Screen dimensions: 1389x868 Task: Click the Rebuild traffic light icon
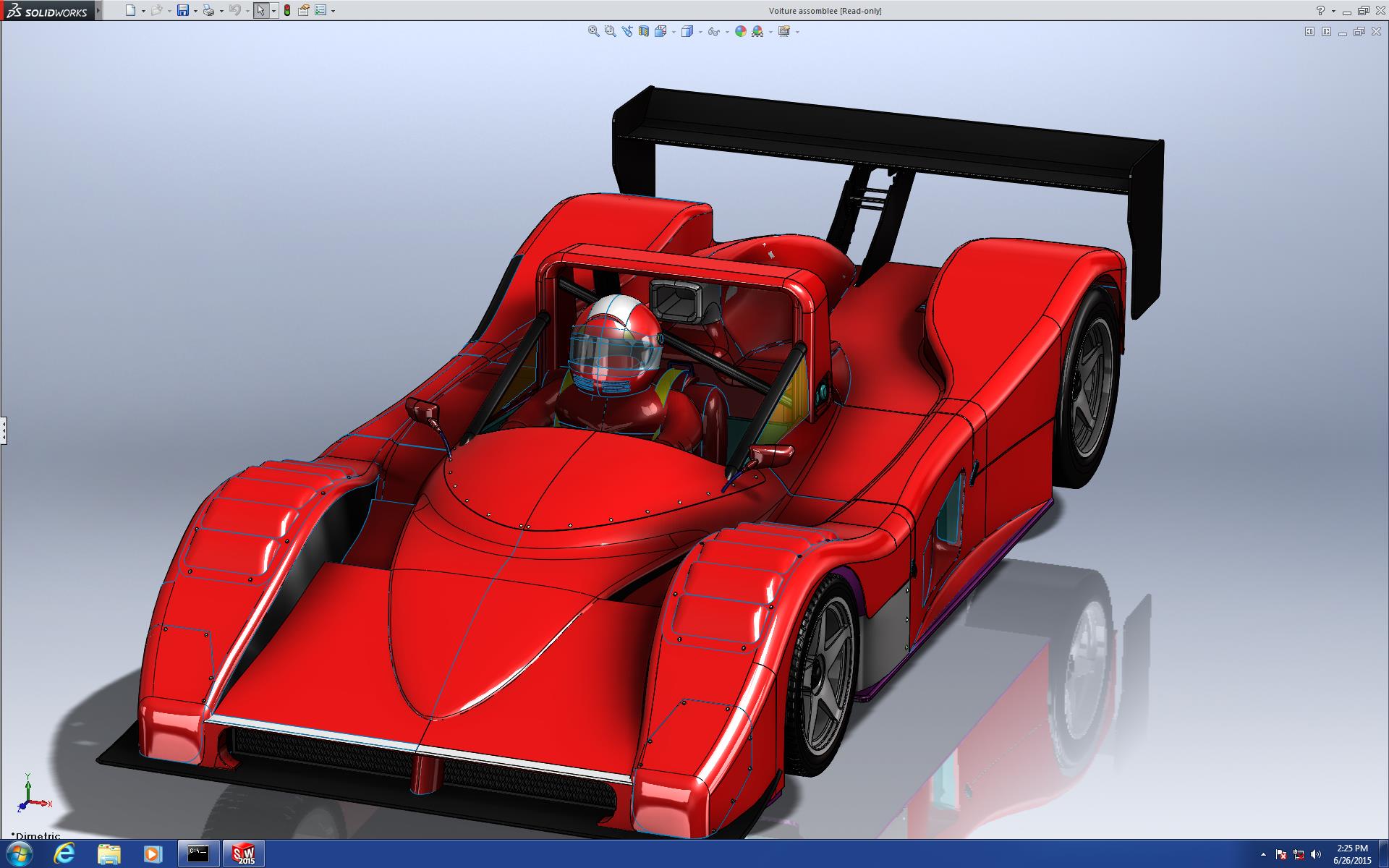coord(287,10)
